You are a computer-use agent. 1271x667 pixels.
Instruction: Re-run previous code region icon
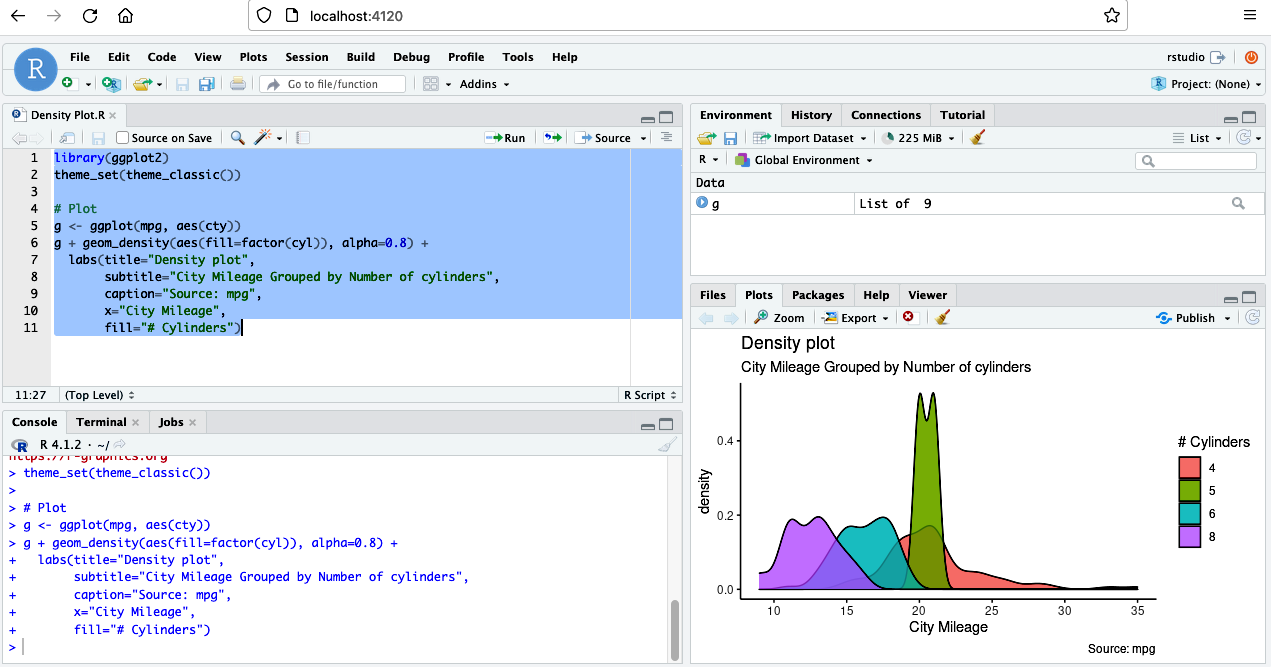pyautogui.click(x=552, y=138)
